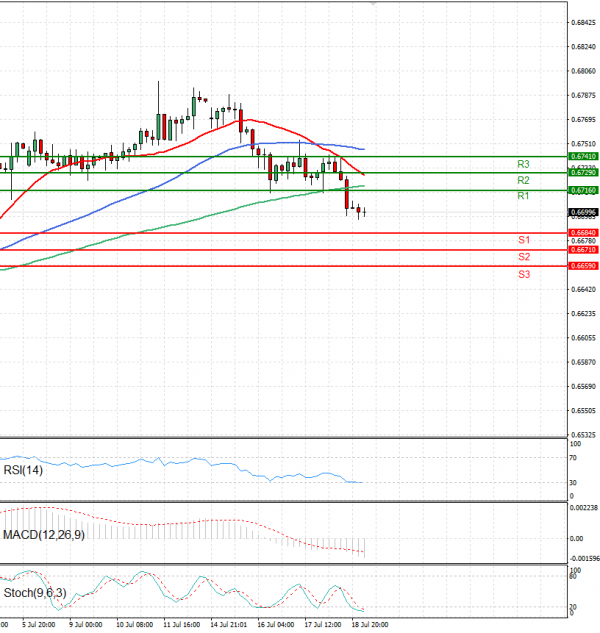
Task: Click the 10 Jul 08:00 time label
Action: tap(134, 625)
